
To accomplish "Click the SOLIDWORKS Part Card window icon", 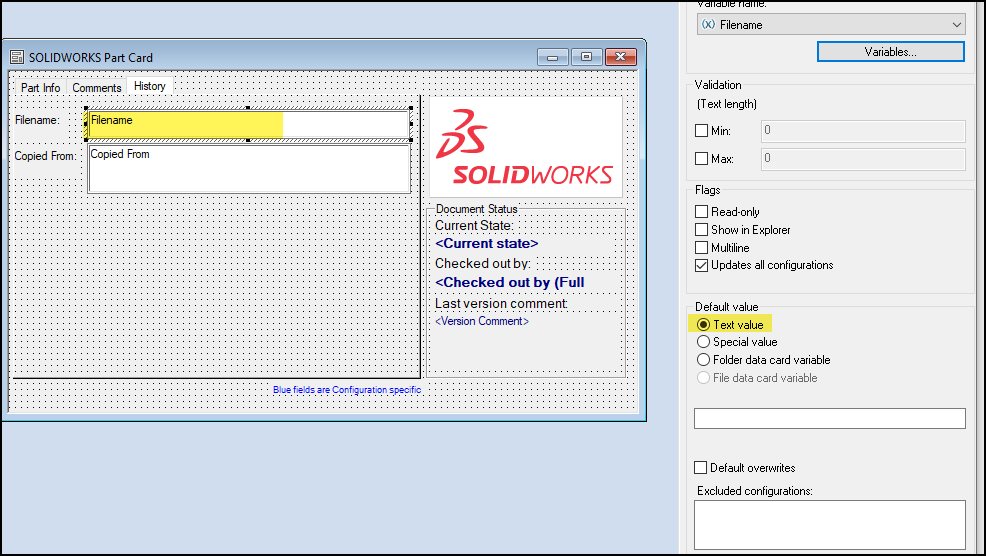I will (17, 58).
